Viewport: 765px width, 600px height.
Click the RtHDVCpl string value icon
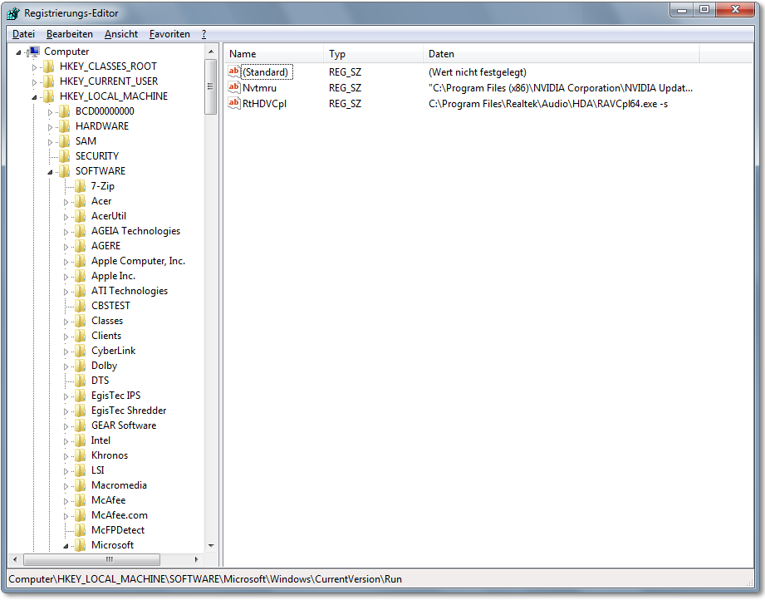(234, 103)
